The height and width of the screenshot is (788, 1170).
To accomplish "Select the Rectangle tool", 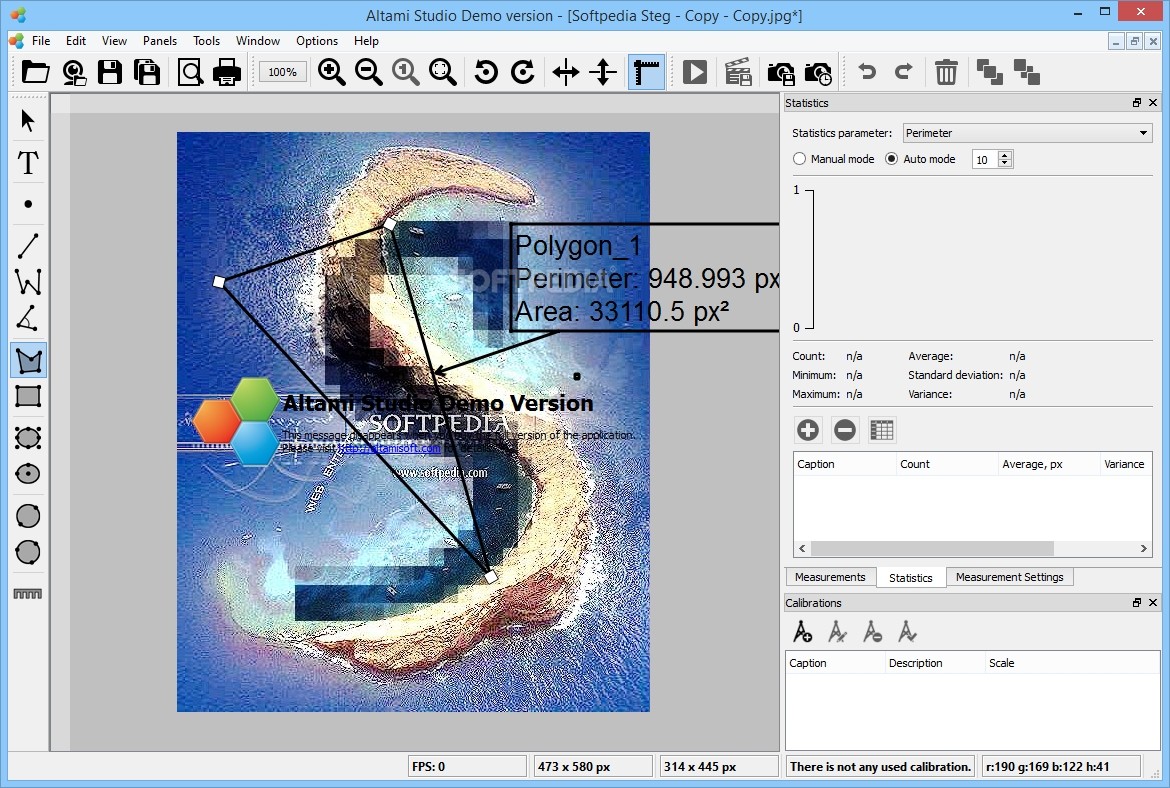I will pos(28,396).
